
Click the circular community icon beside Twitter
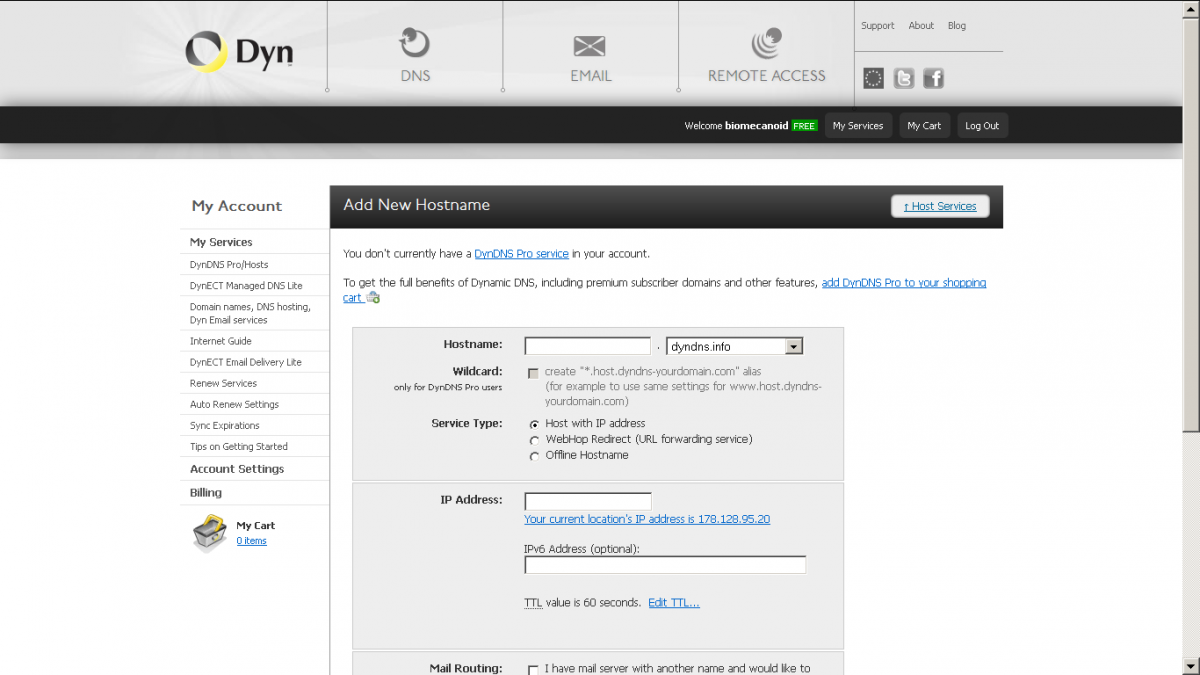coord(874,78)
